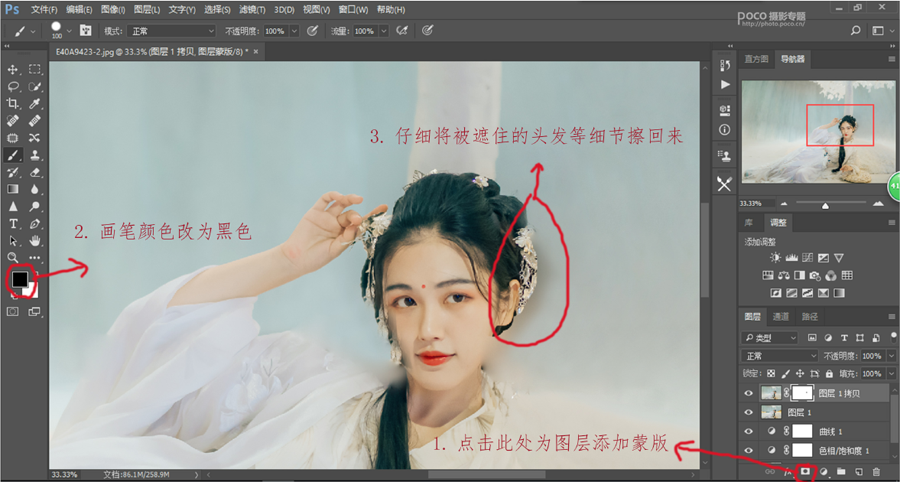This screenshot has height=482, width=900.
Task: Toggle visibility of 色相/饱和度 1 layer
Action: (x=748, y=450)
